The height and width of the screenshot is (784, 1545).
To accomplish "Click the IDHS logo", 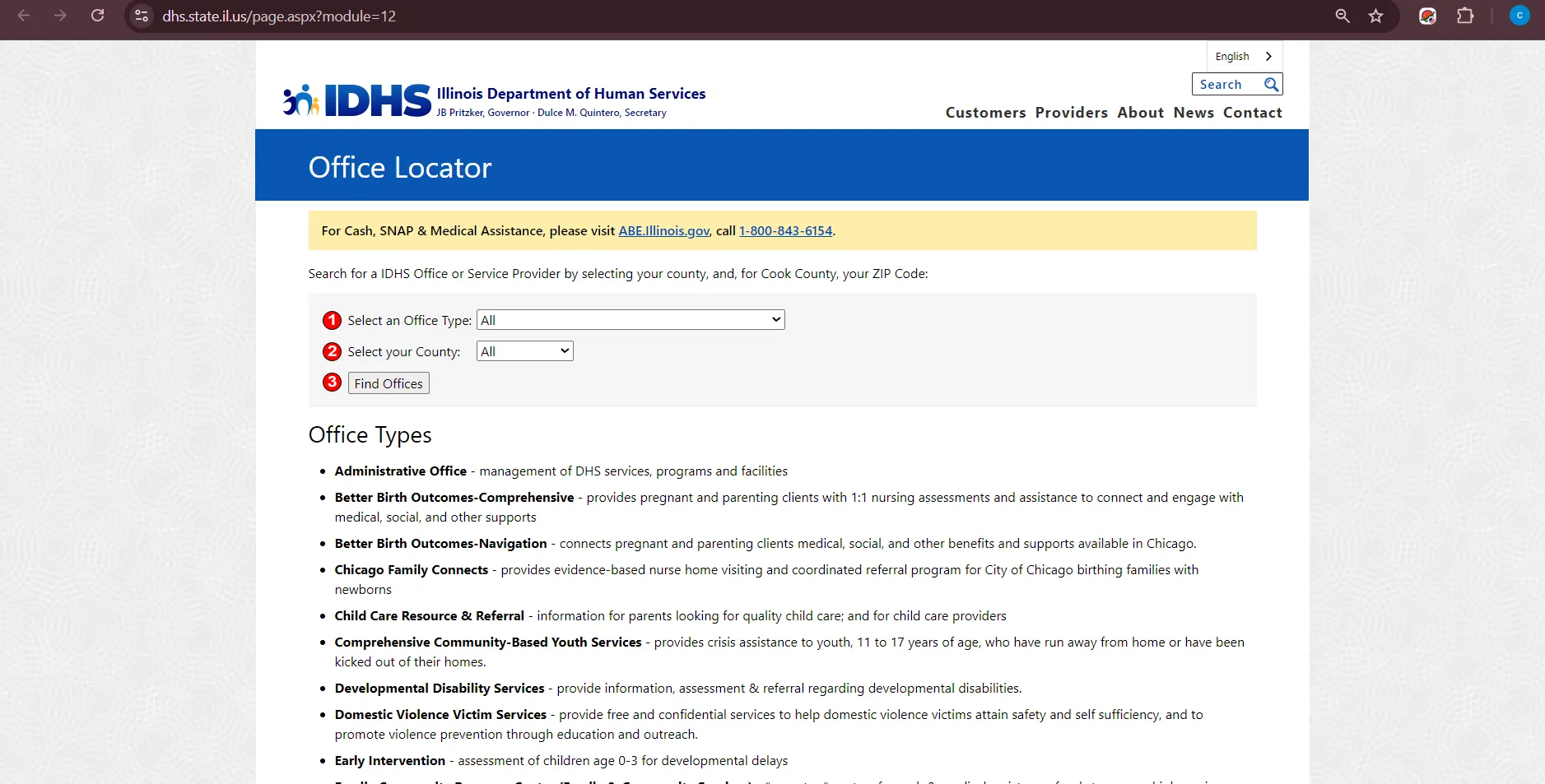I will [x=357, y=100].
